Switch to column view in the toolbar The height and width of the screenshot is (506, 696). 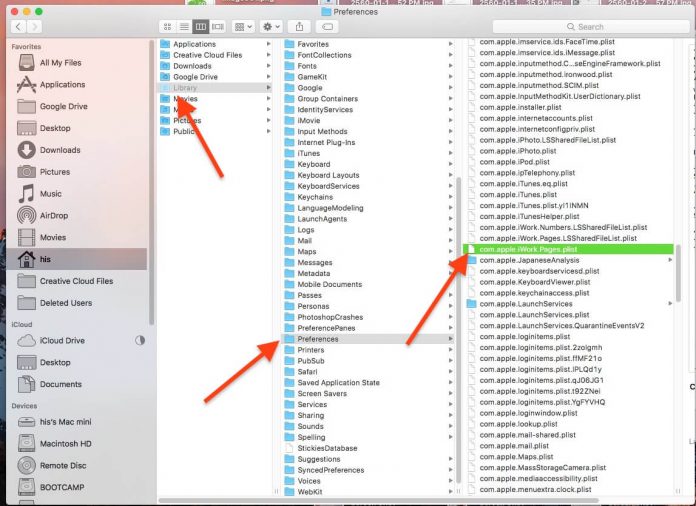201,27
